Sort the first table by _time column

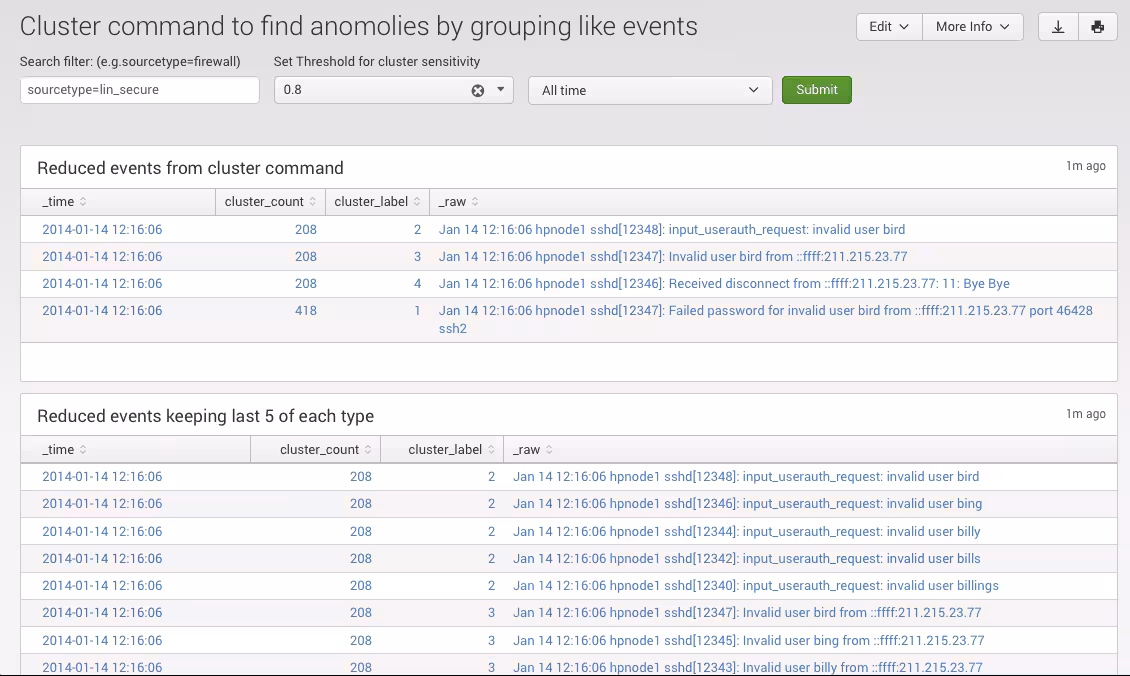62,201
